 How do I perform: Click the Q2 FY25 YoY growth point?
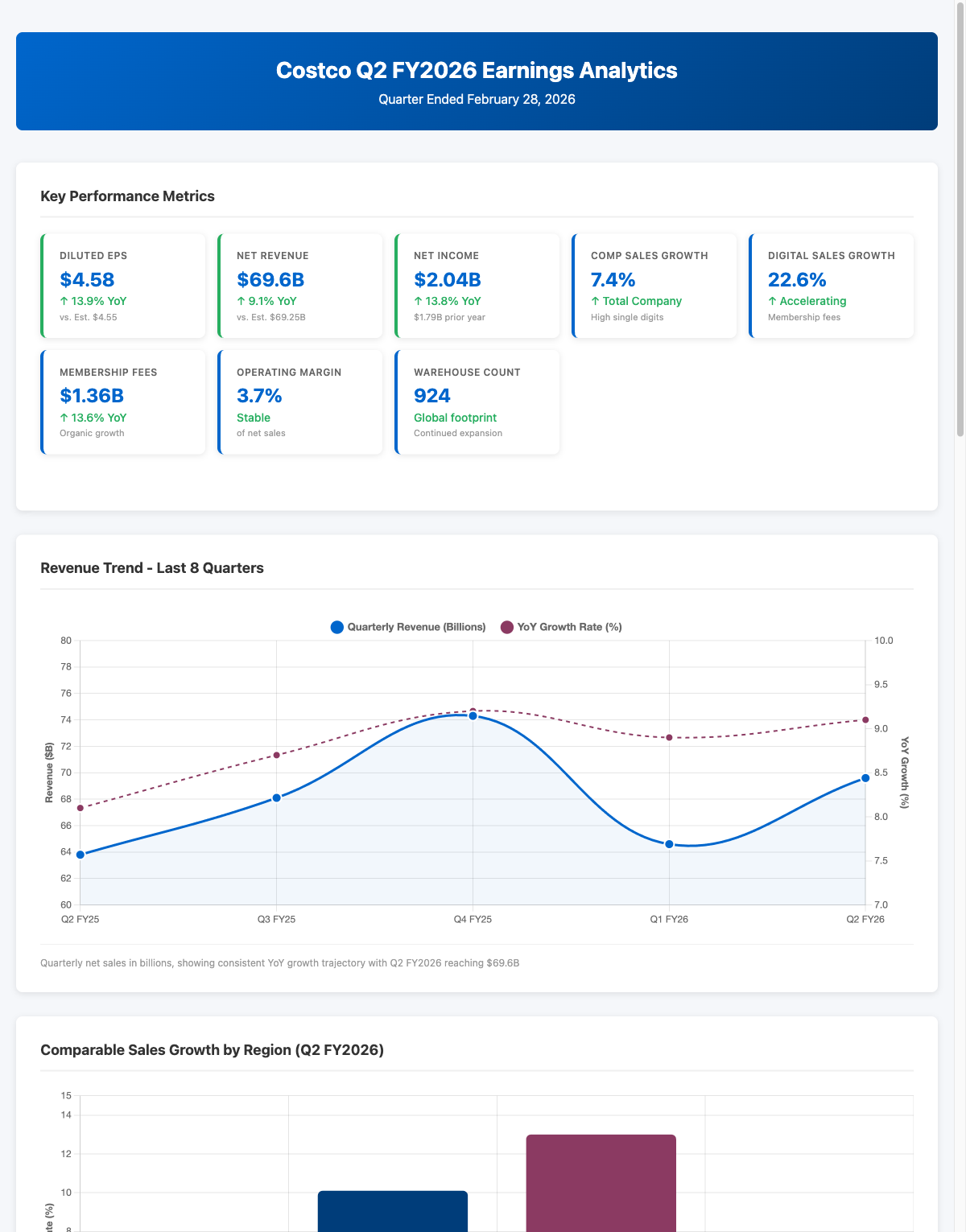click(x=80, y=808)
